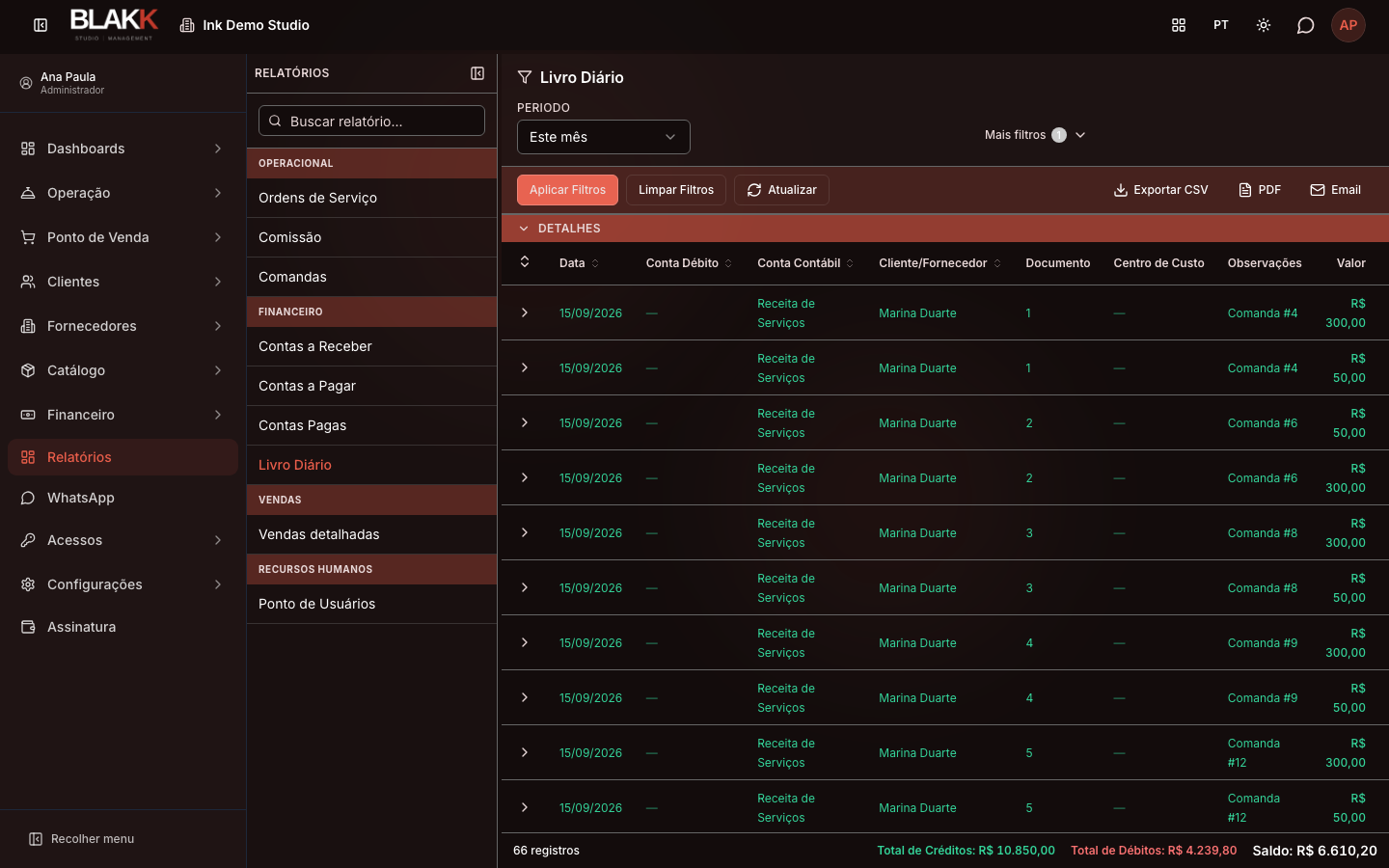Toggle light theme with sun icon

[x=1264, y=25]
